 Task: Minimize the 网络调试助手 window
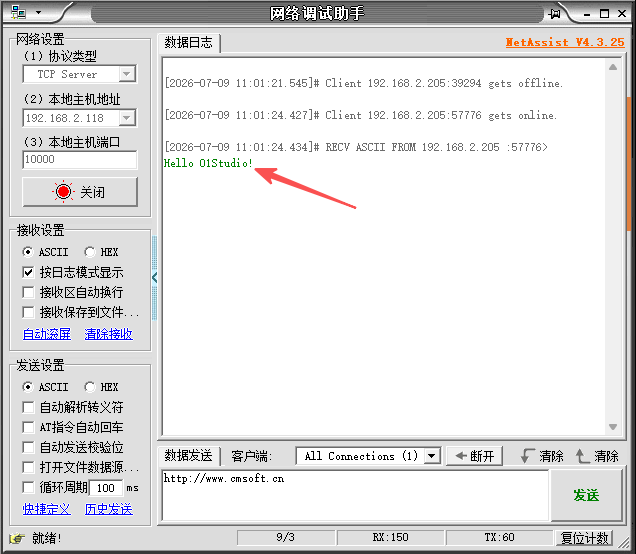587,14
